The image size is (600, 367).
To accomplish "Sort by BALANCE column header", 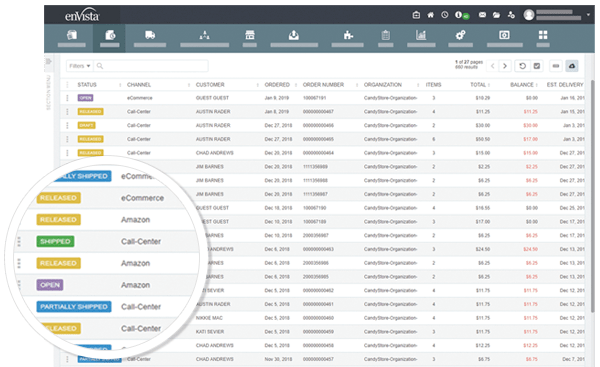I will [x=522, y=85].
